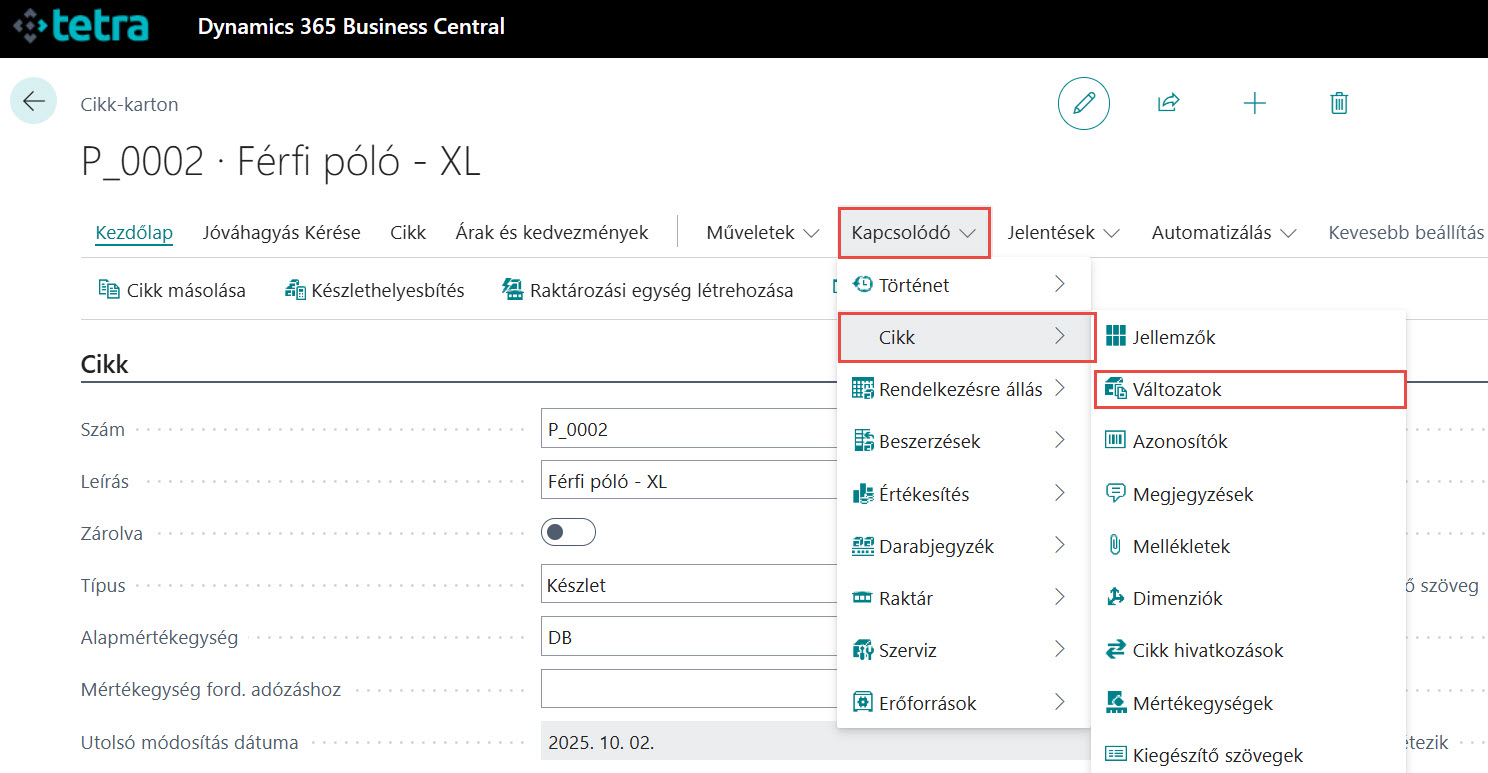The width and height of the screenshot is (1488, 773).
Task: Open the Automatizálás dropdown
Action: pos(1223,233)
